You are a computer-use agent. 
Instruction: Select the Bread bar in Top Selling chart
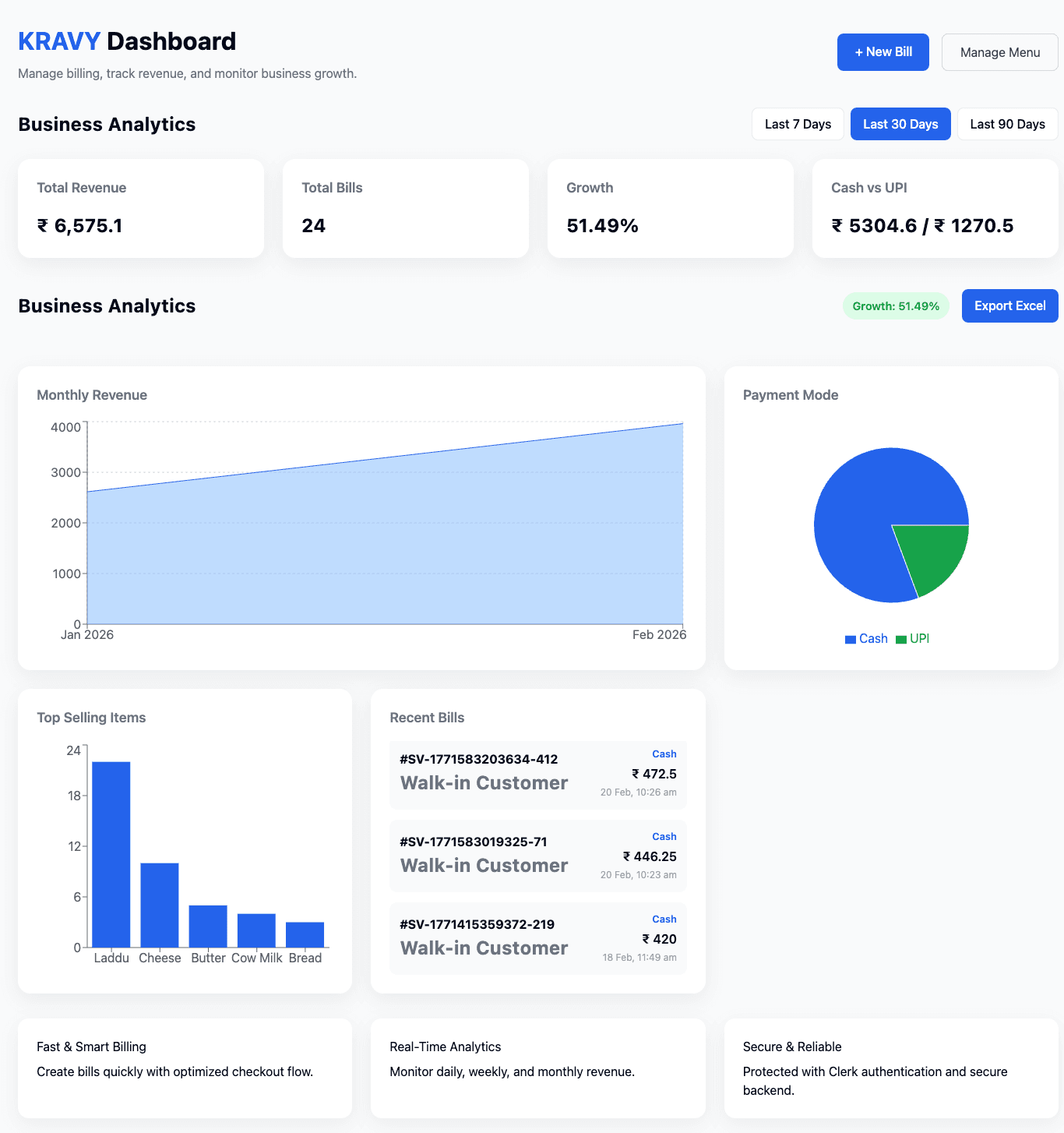pos(305,935)
